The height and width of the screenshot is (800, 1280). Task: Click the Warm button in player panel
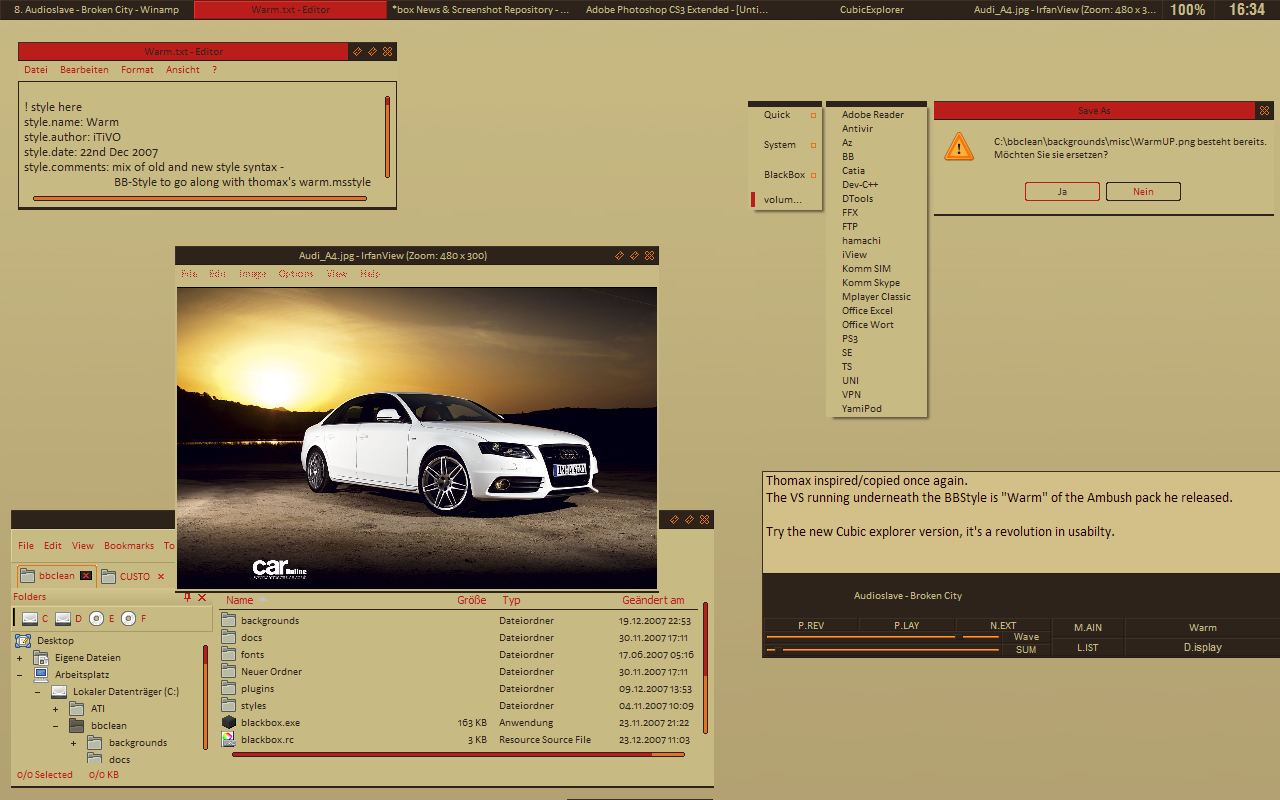click(x=1203, y=628)
